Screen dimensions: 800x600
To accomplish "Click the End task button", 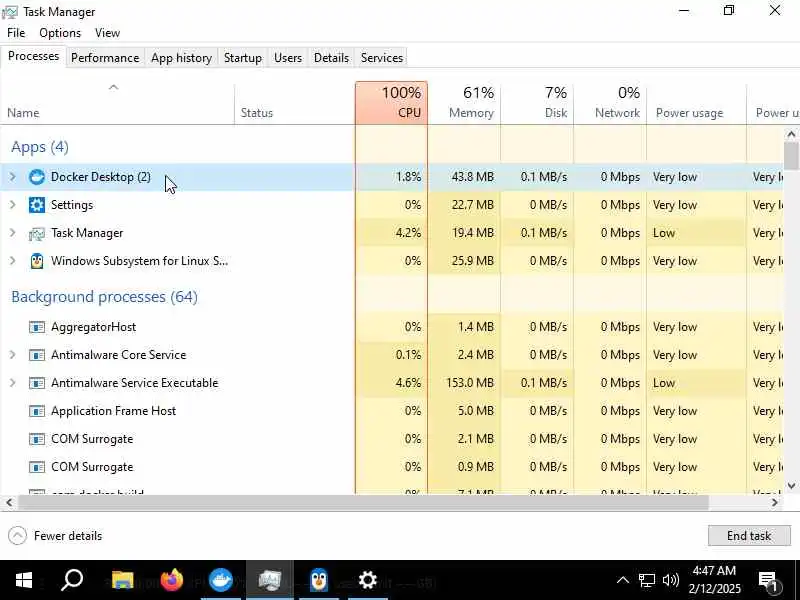I will click(x=749, y=536).
